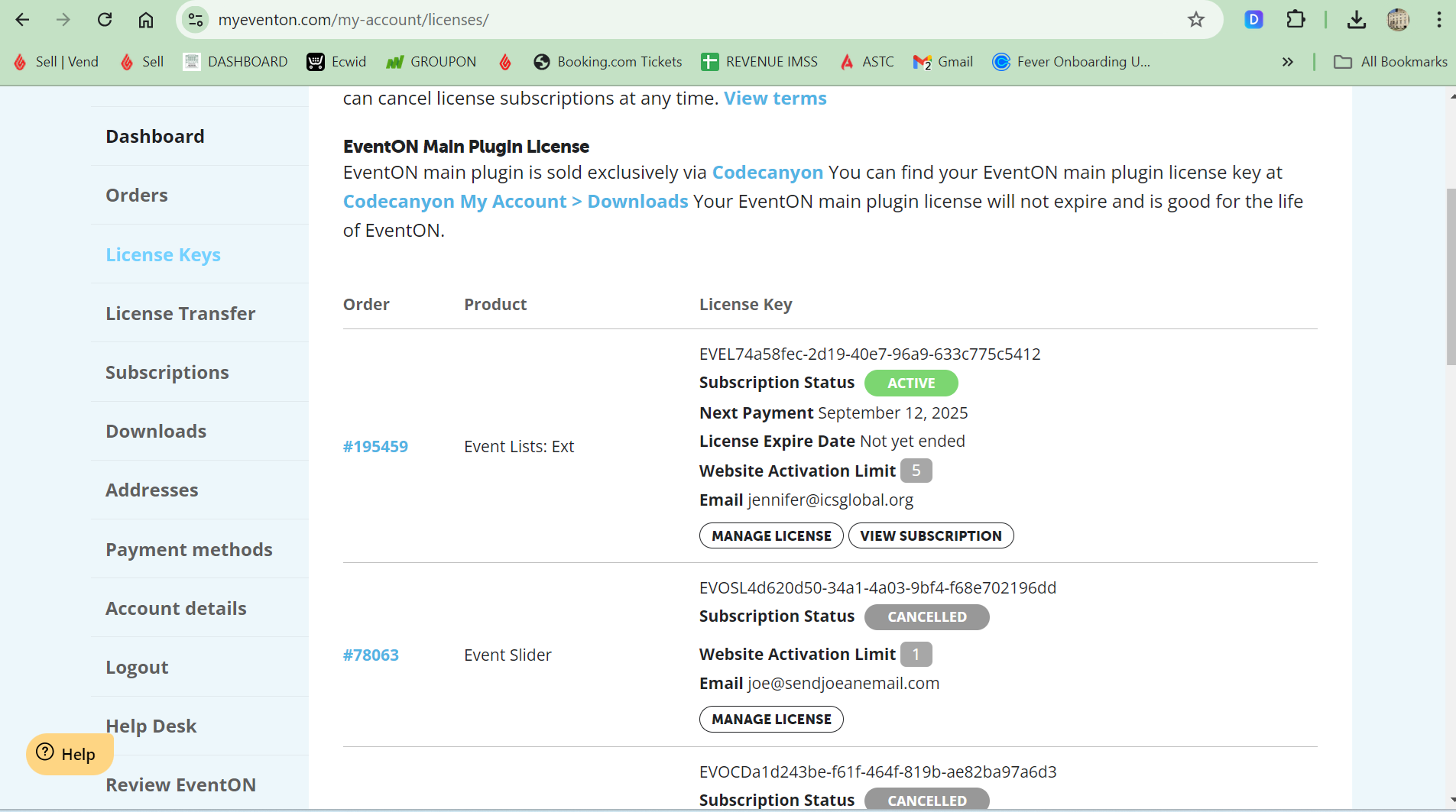Open the unlabeled red flame bookmark
The width and height of the screenshot is (1456, 812).
click(505, 62)
